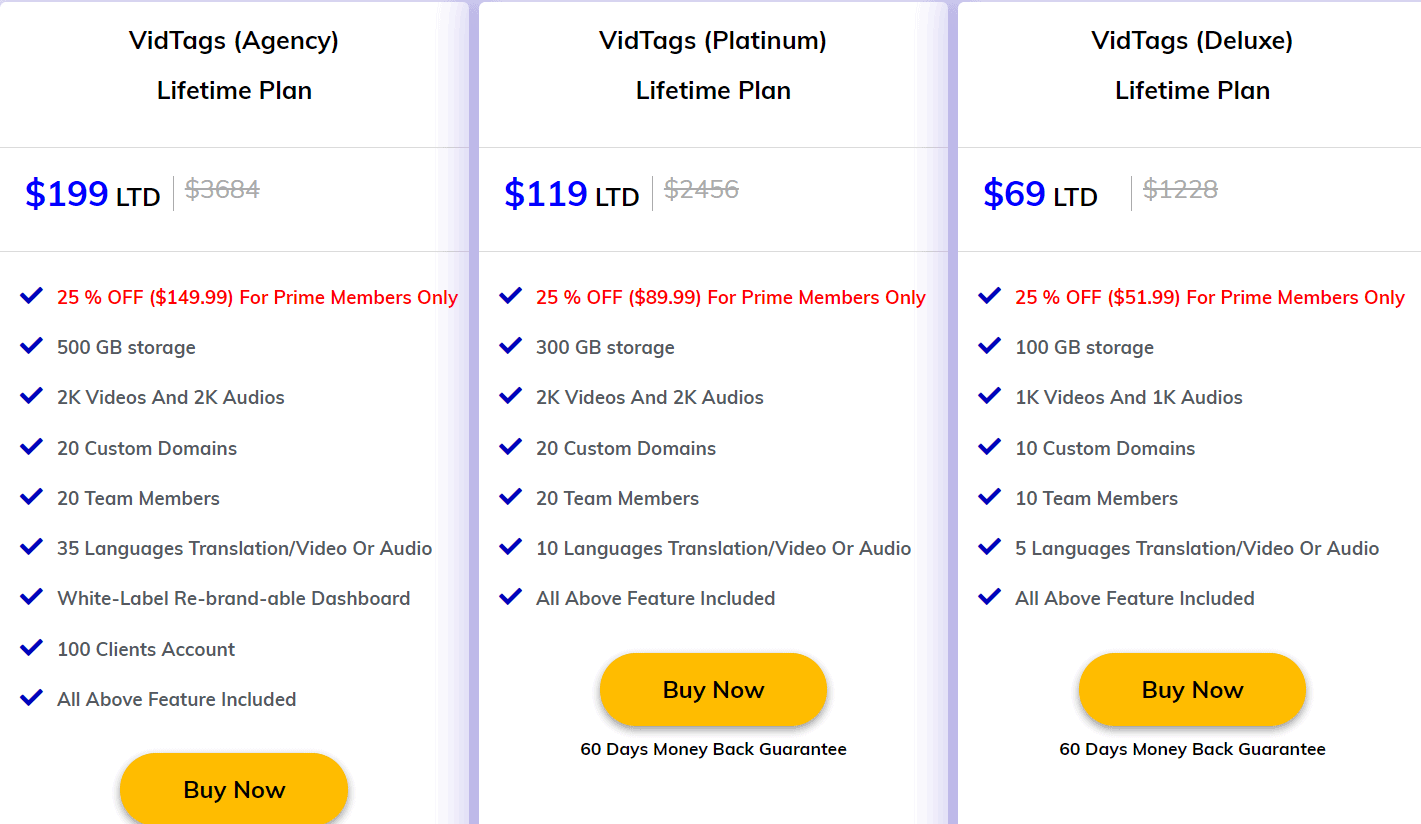The image size is (1421, 824).
Task: Click Buy Now on the Deluxe plan
Action: tap(1191, 689)
